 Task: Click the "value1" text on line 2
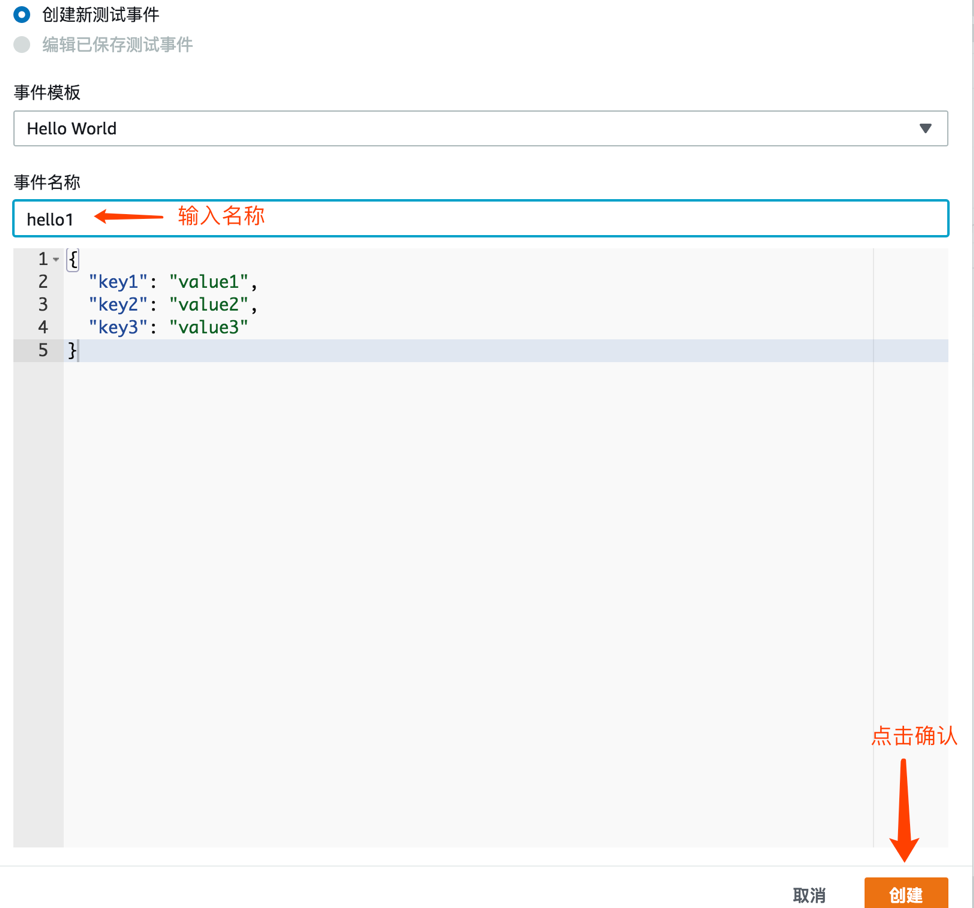(209, 282)
